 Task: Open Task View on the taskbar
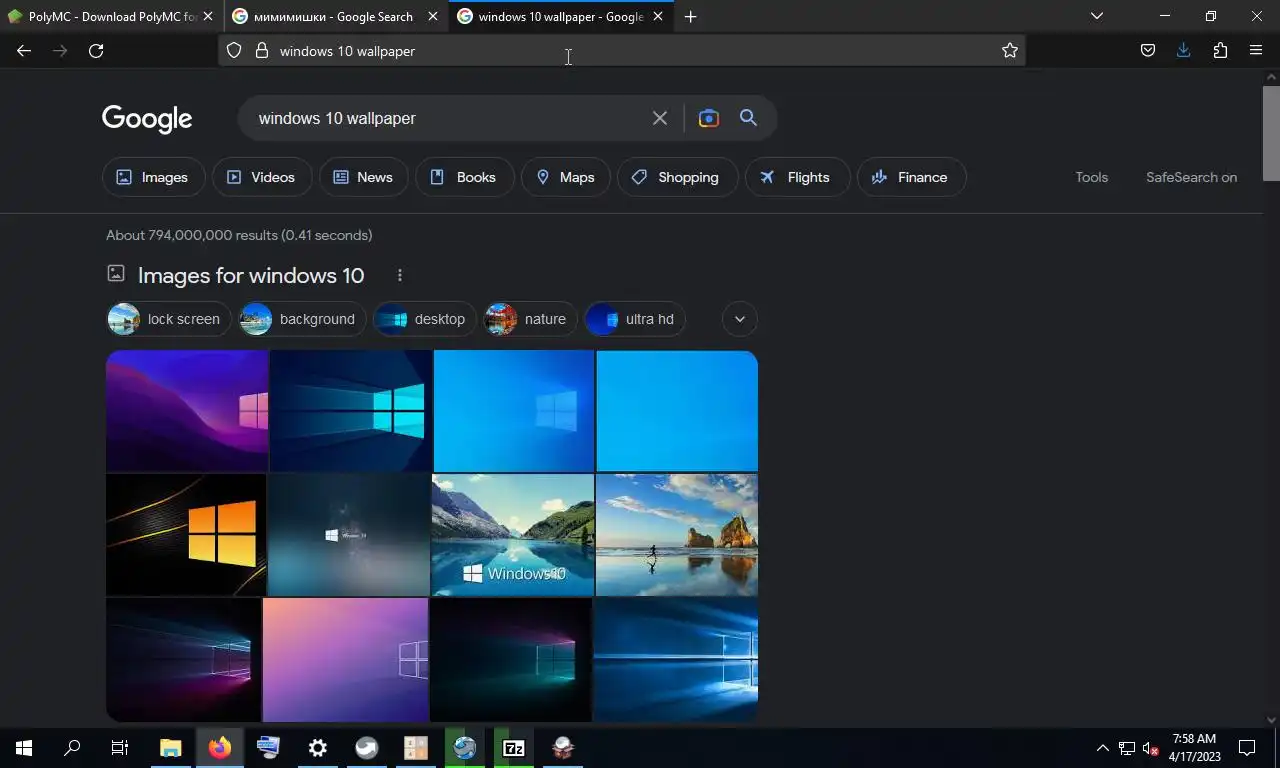120,748
